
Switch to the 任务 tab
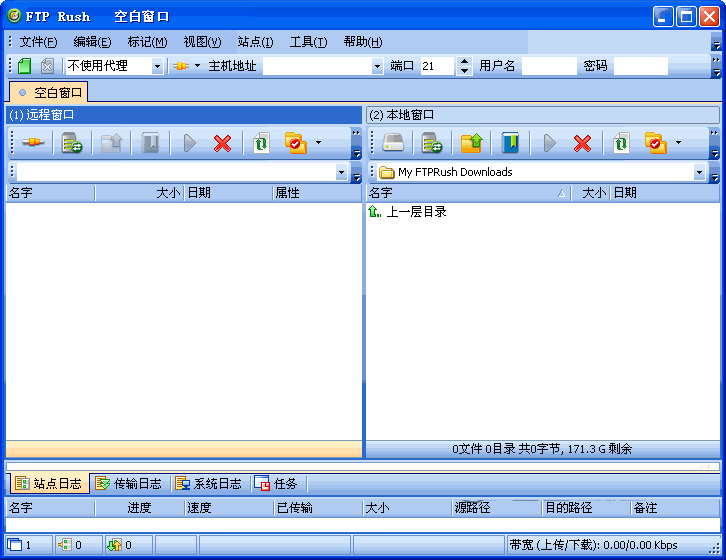pos(276,484)
